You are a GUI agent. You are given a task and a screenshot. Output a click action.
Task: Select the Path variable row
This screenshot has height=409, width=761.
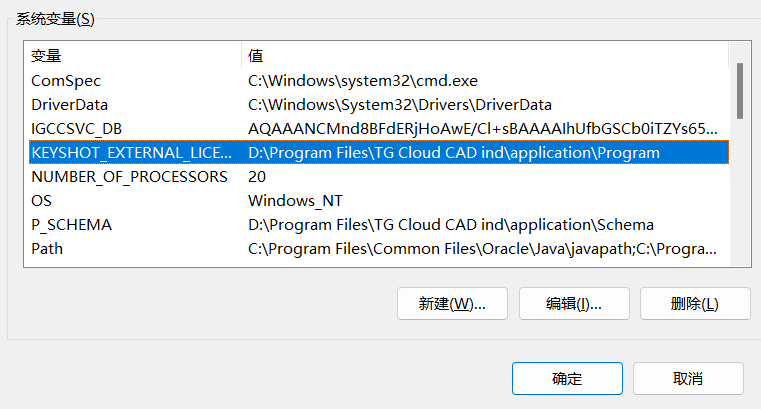379,248
